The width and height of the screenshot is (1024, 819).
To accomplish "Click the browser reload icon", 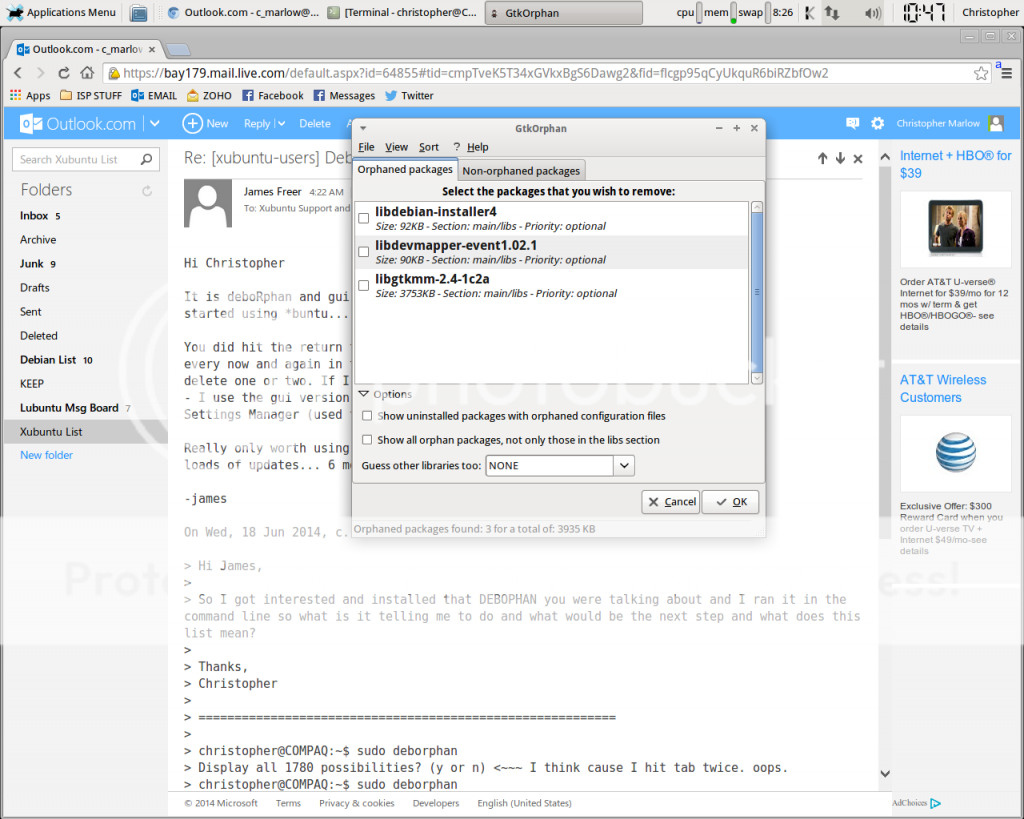I will [64, 73].
